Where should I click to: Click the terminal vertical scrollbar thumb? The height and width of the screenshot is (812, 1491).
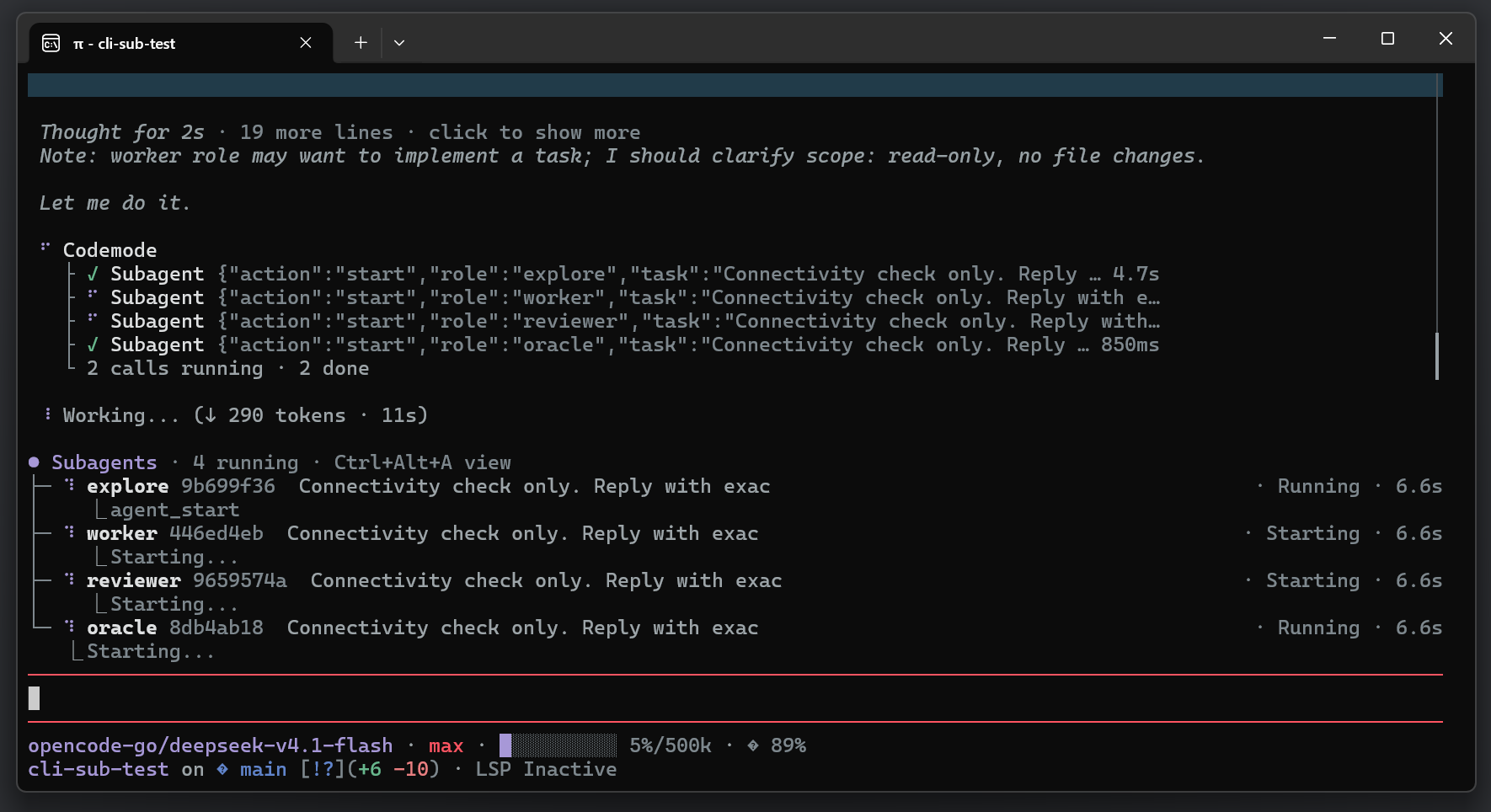click(x=1437, y=356)
